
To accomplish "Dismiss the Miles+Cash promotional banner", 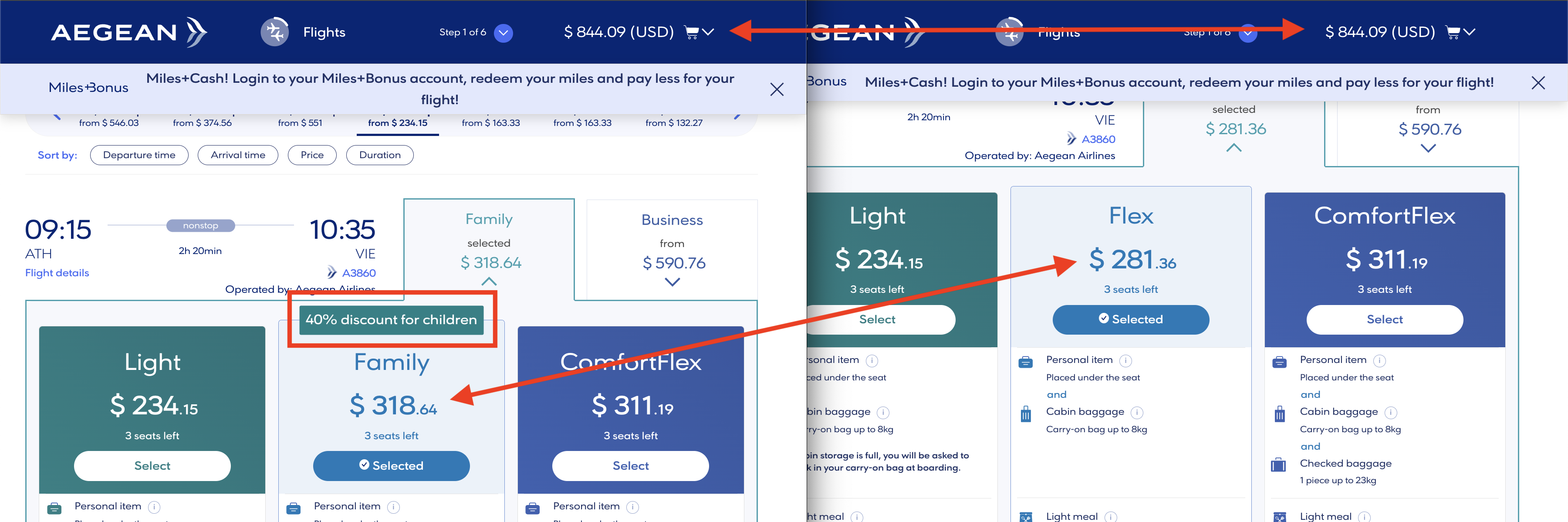I will click(x=777, y=89).
